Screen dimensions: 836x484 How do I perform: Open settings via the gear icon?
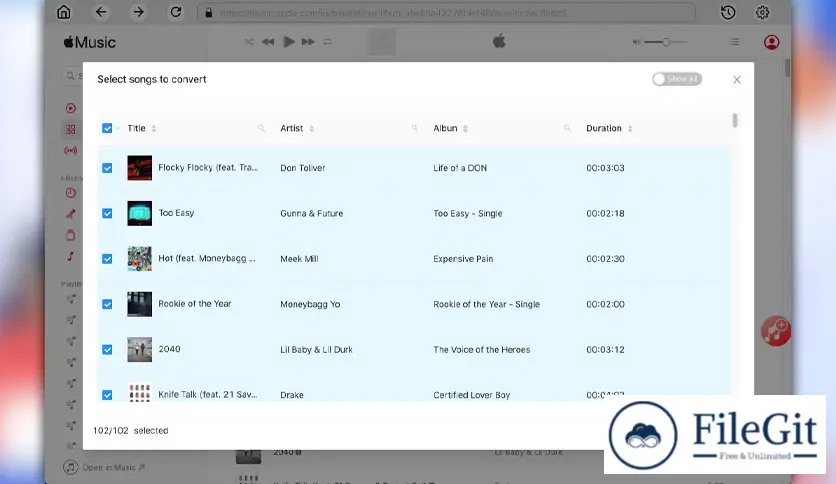tap(762, 12)
